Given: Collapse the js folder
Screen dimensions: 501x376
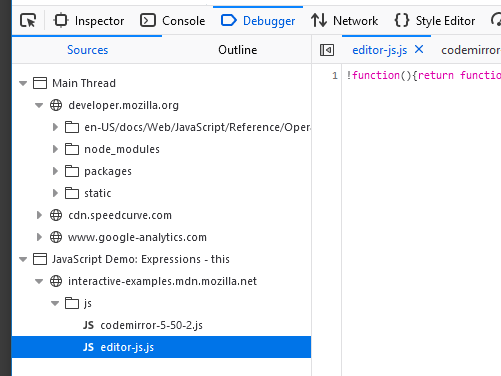Looking at the screenshot, I should tap(55, 303).
